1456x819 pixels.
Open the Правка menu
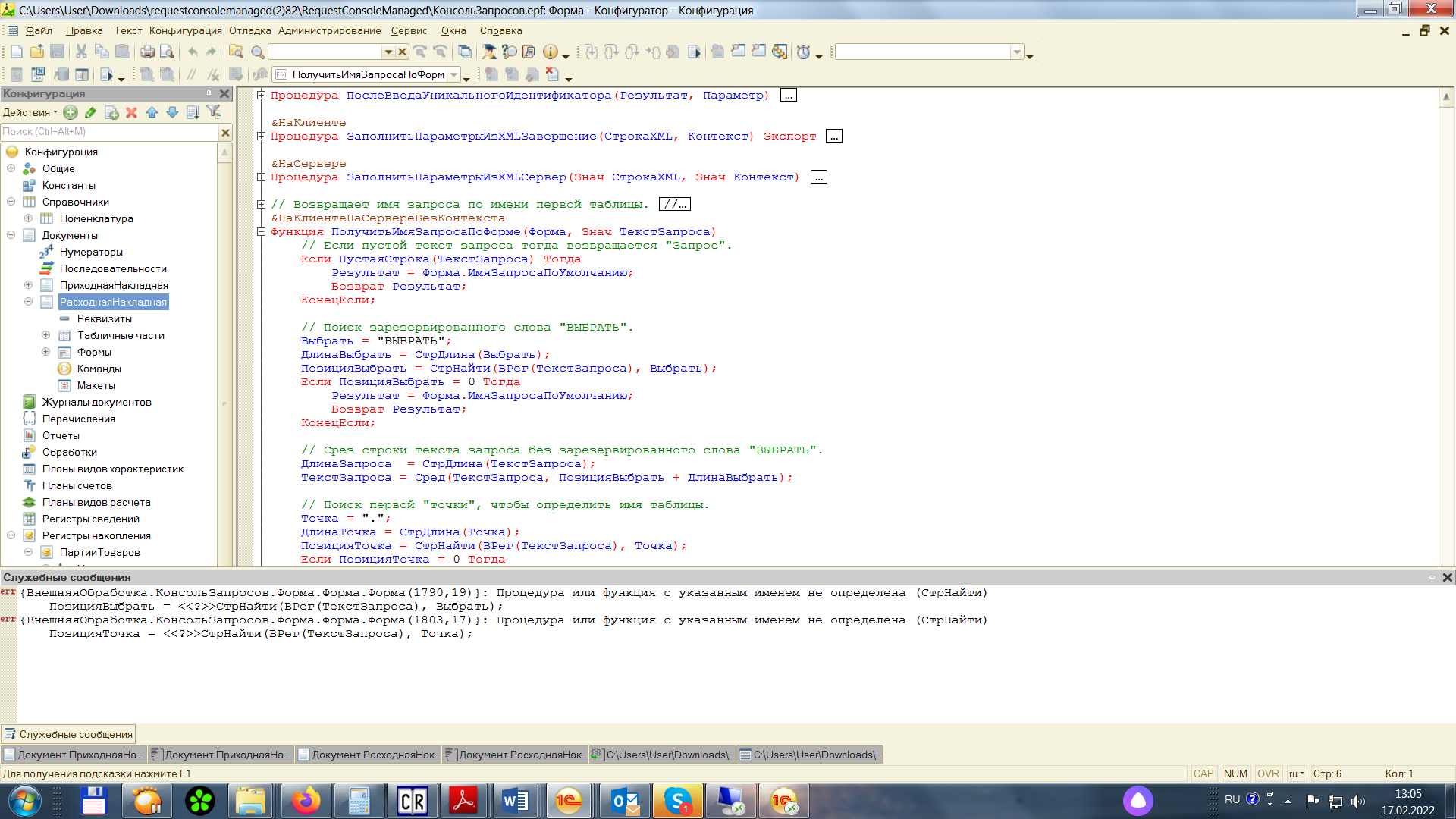pyautogui.click(x=84, y=30)
